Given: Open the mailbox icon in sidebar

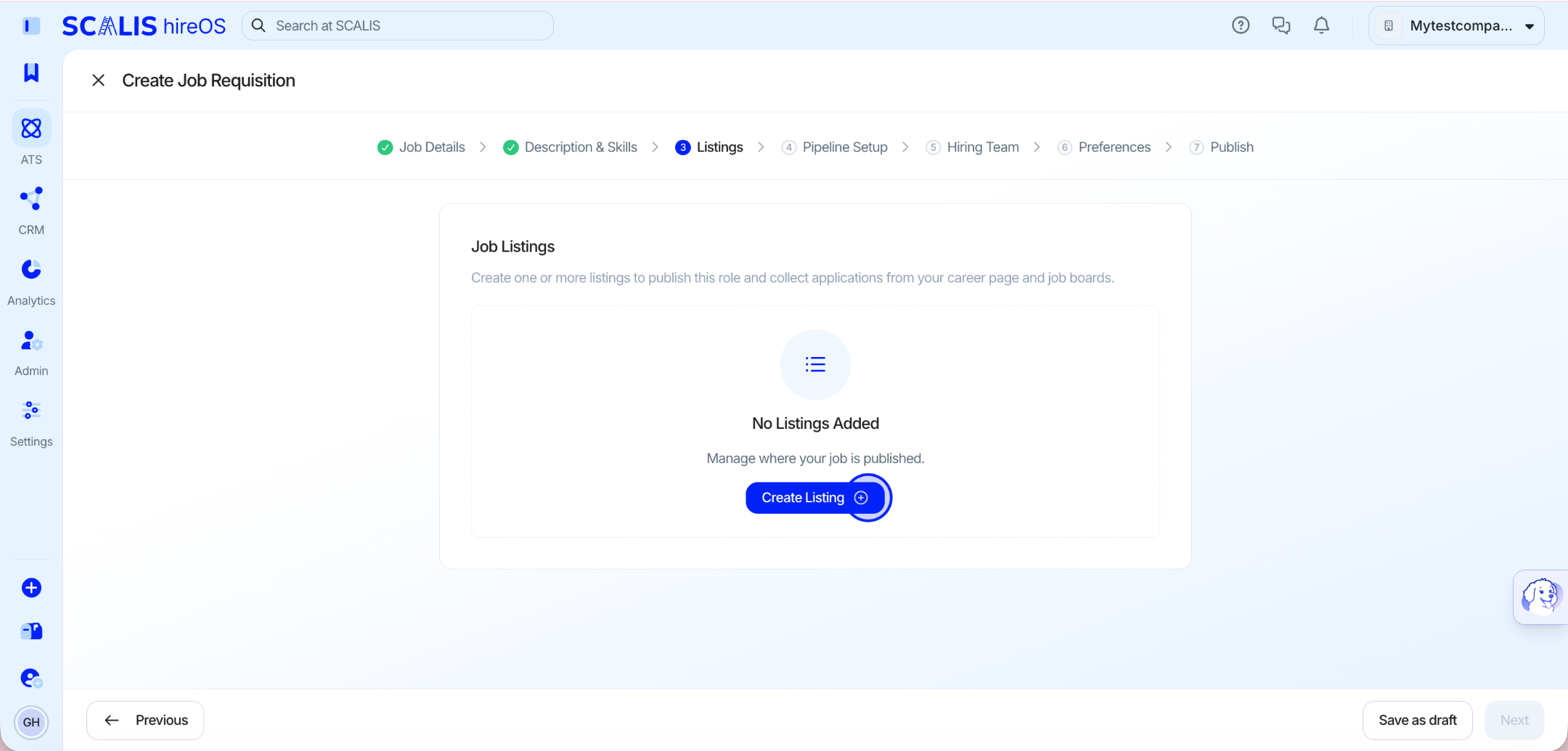Looking at the screenshot, I should click(31, 631).
